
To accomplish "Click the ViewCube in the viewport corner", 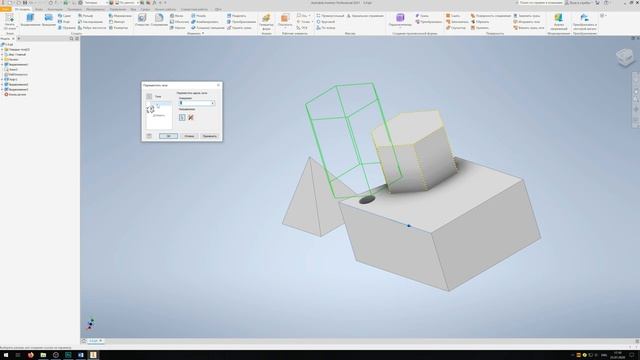I will 625,57.
